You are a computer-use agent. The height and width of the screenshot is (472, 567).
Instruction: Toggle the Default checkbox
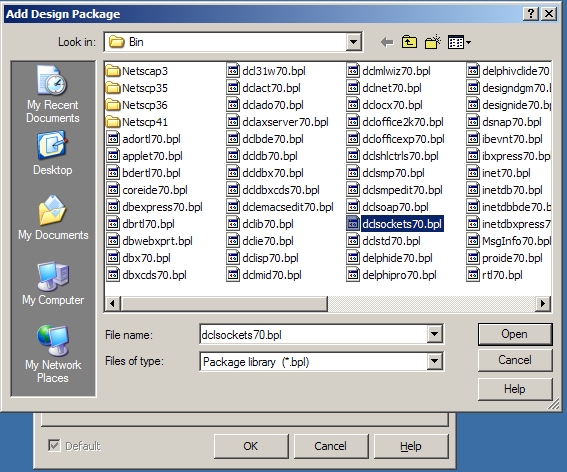[54, 446]
